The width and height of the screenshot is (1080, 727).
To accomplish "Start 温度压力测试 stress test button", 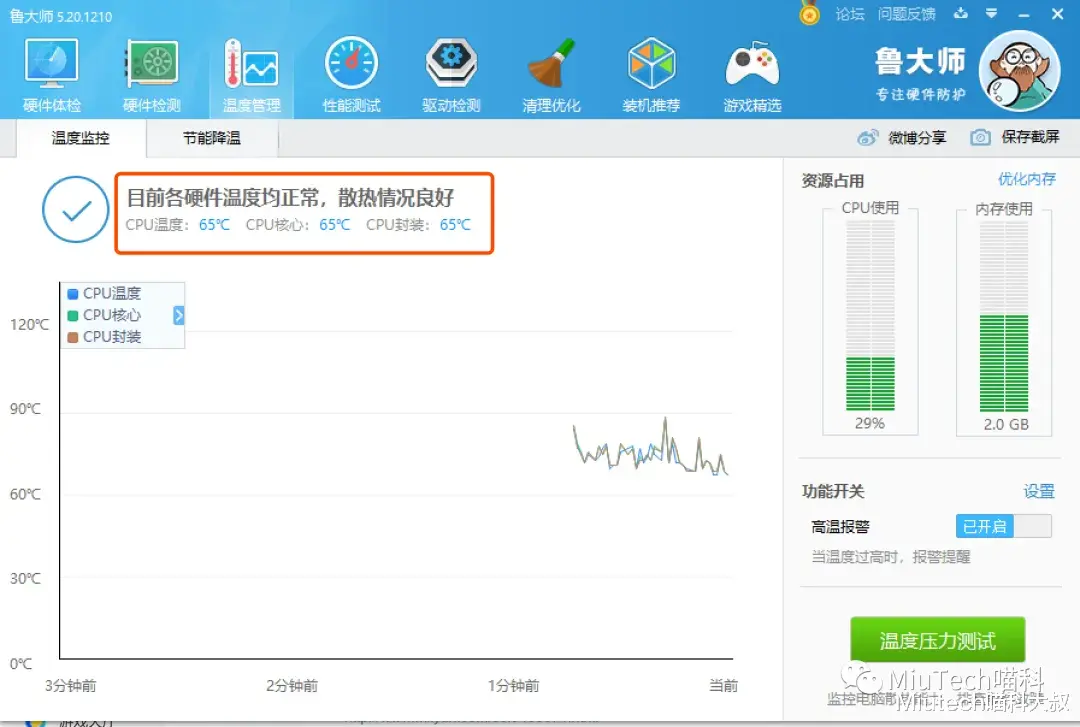I will pos(937,640).
